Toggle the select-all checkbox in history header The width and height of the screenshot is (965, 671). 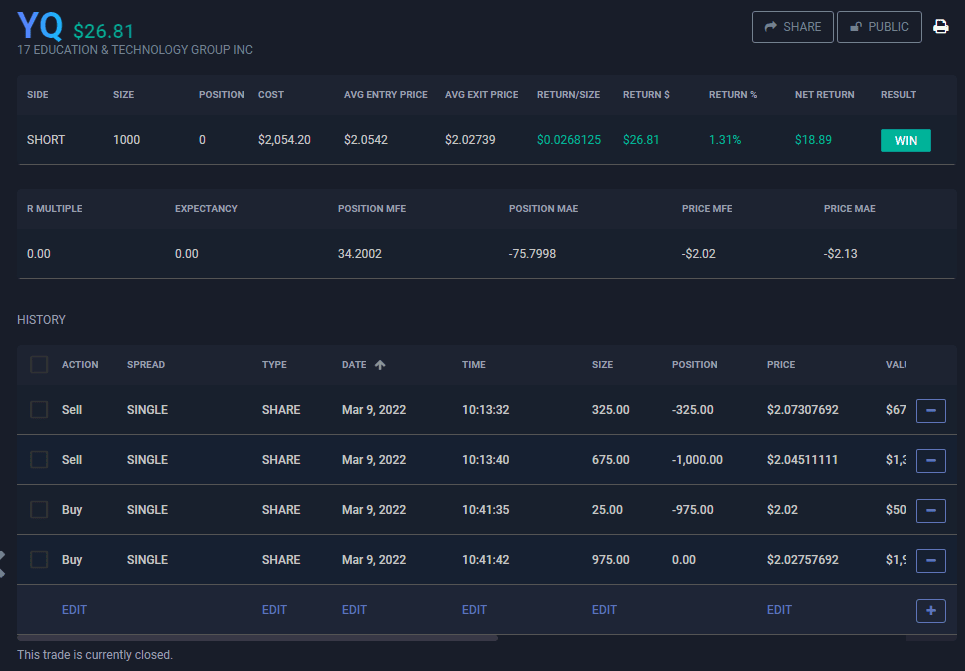click(39, 365)
